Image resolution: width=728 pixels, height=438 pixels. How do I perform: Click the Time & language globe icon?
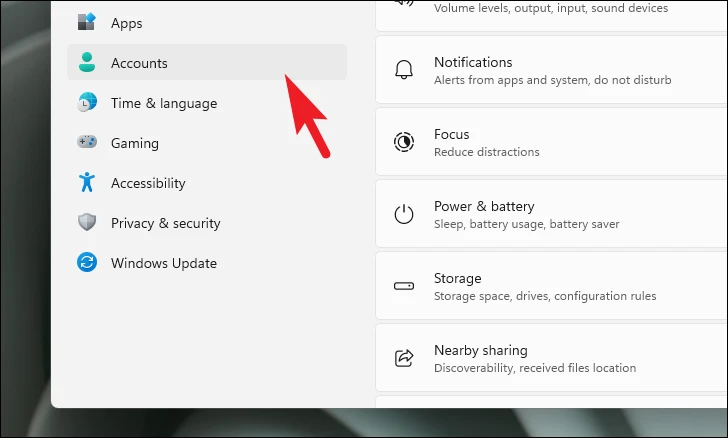click(87, 102)
